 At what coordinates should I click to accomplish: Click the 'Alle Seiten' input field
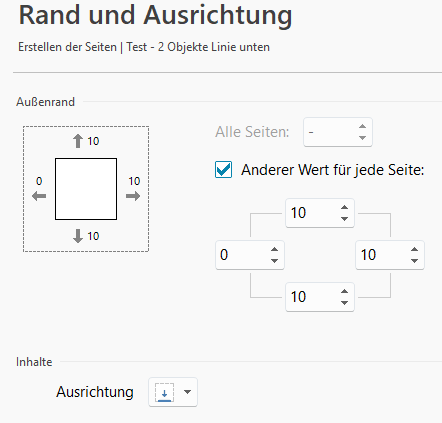tap(330, 132)
